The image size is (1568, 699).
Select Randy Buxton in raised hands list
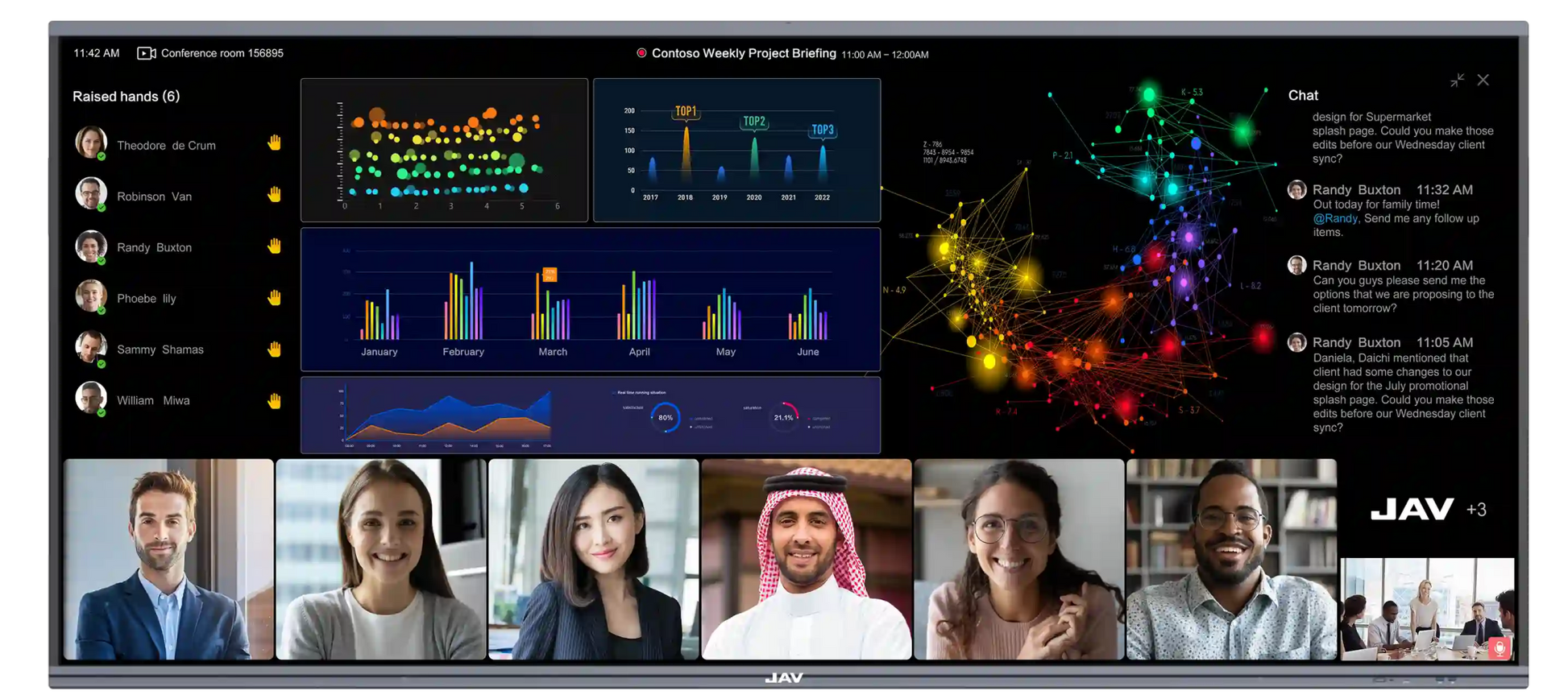154,247
